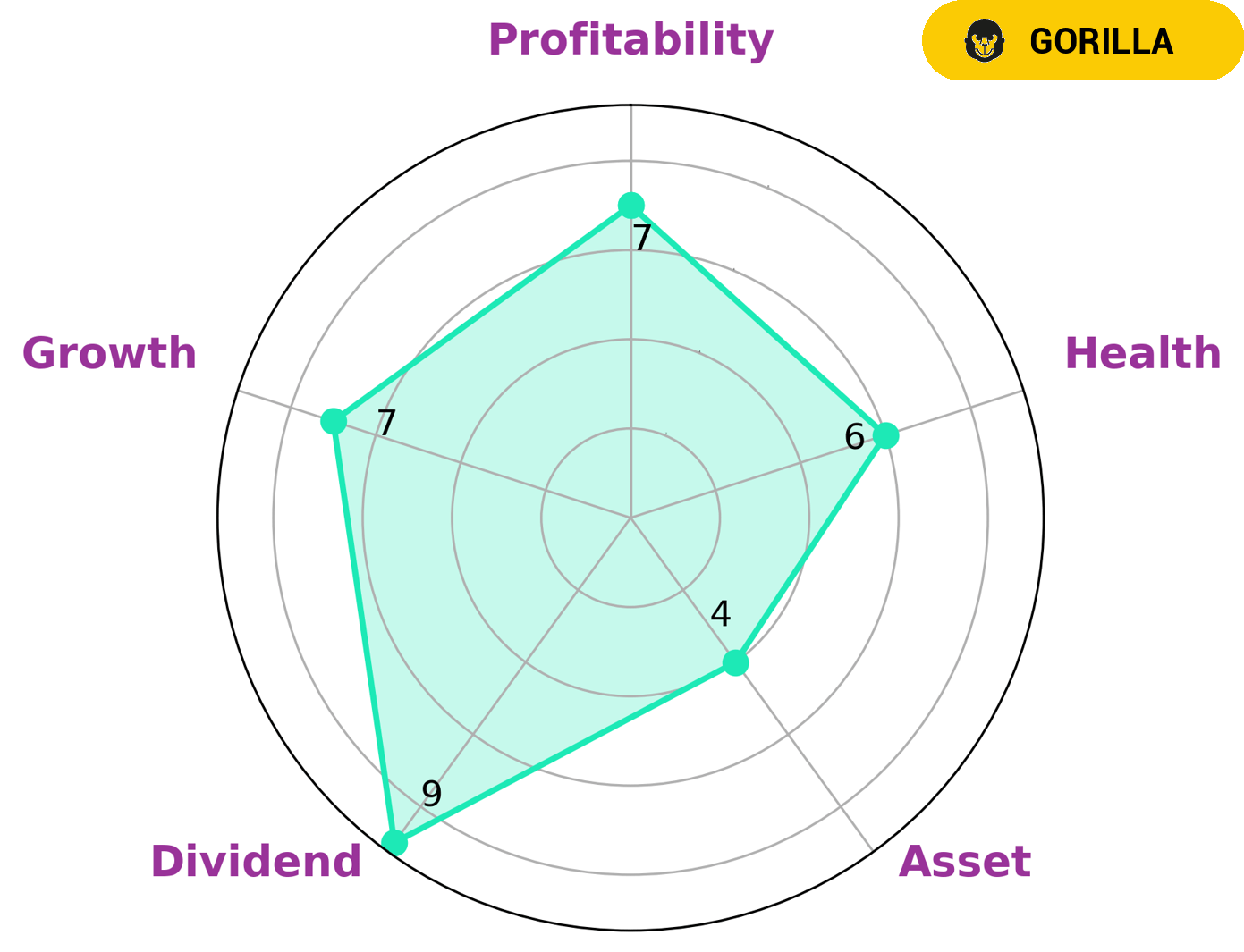Click the green line between Dividend and Asset points
Screen dimensions: 1244x952
click(x=564, y=754)
